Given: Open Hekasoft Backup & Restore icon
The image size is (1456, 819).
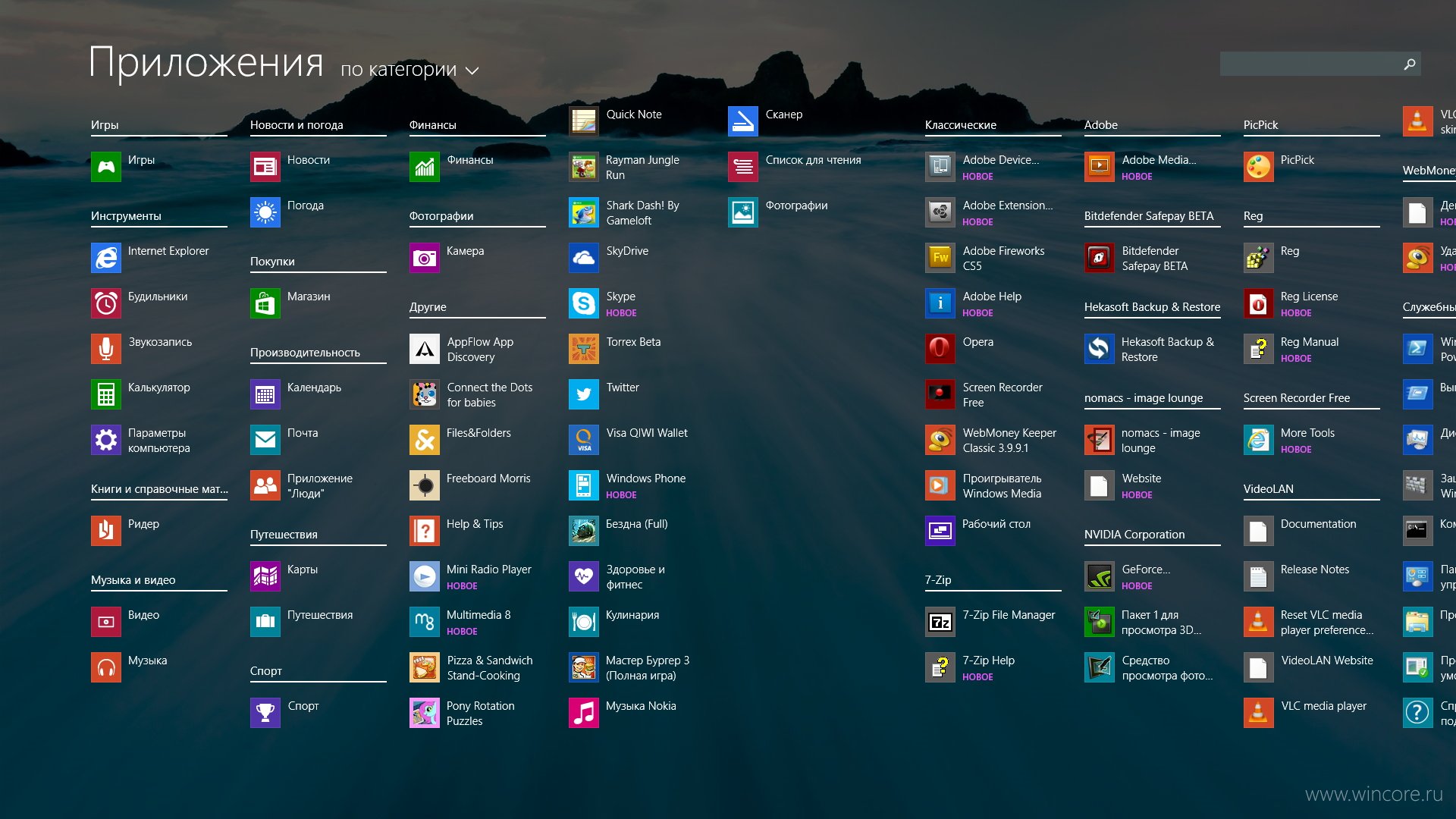Looking at the screenshot, I should coord(1100,349).
